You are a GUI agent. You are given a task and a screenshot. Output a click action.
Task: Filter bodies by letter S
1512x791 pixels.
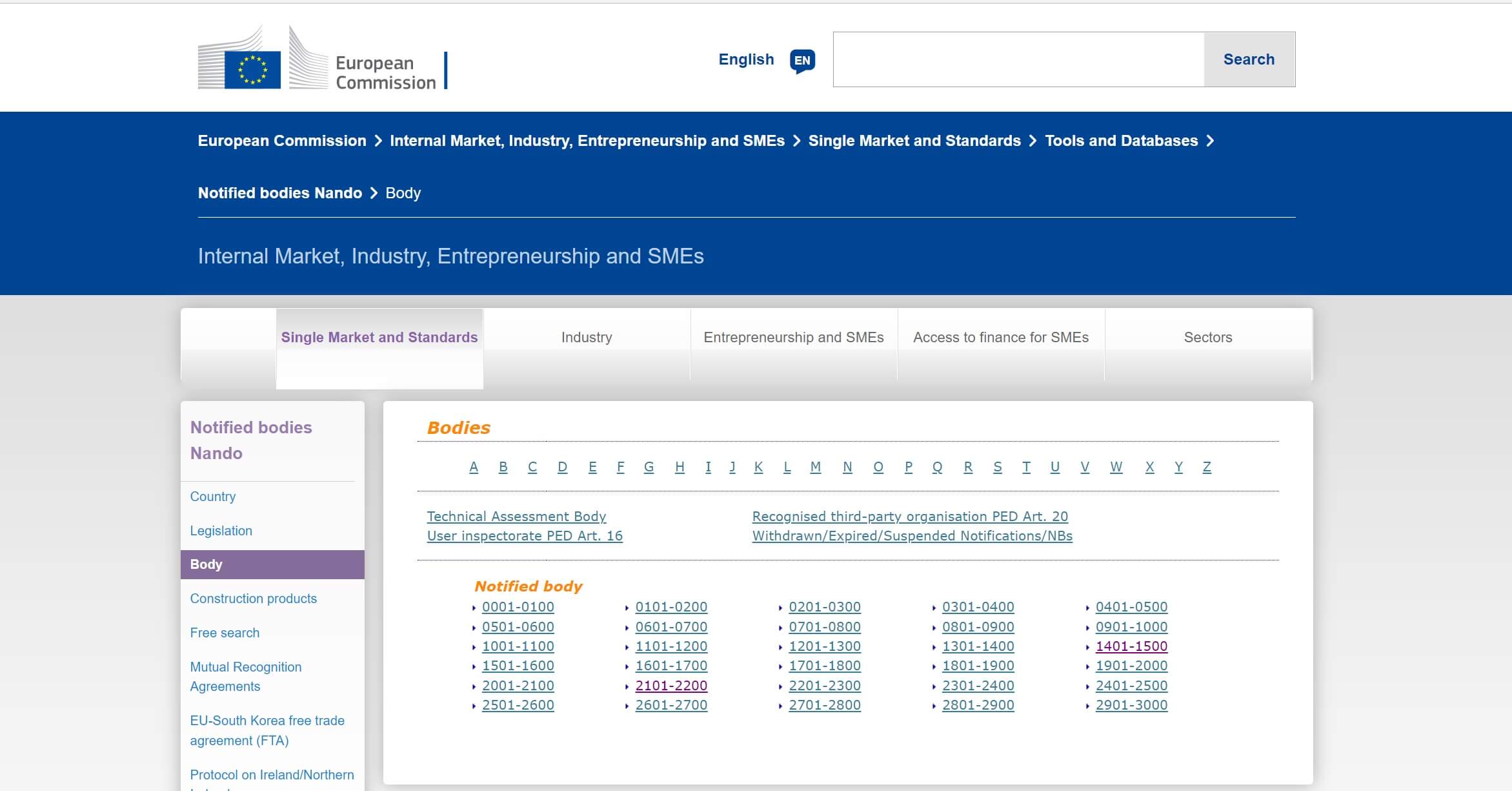pyautogui.click(x=998, y=467)
